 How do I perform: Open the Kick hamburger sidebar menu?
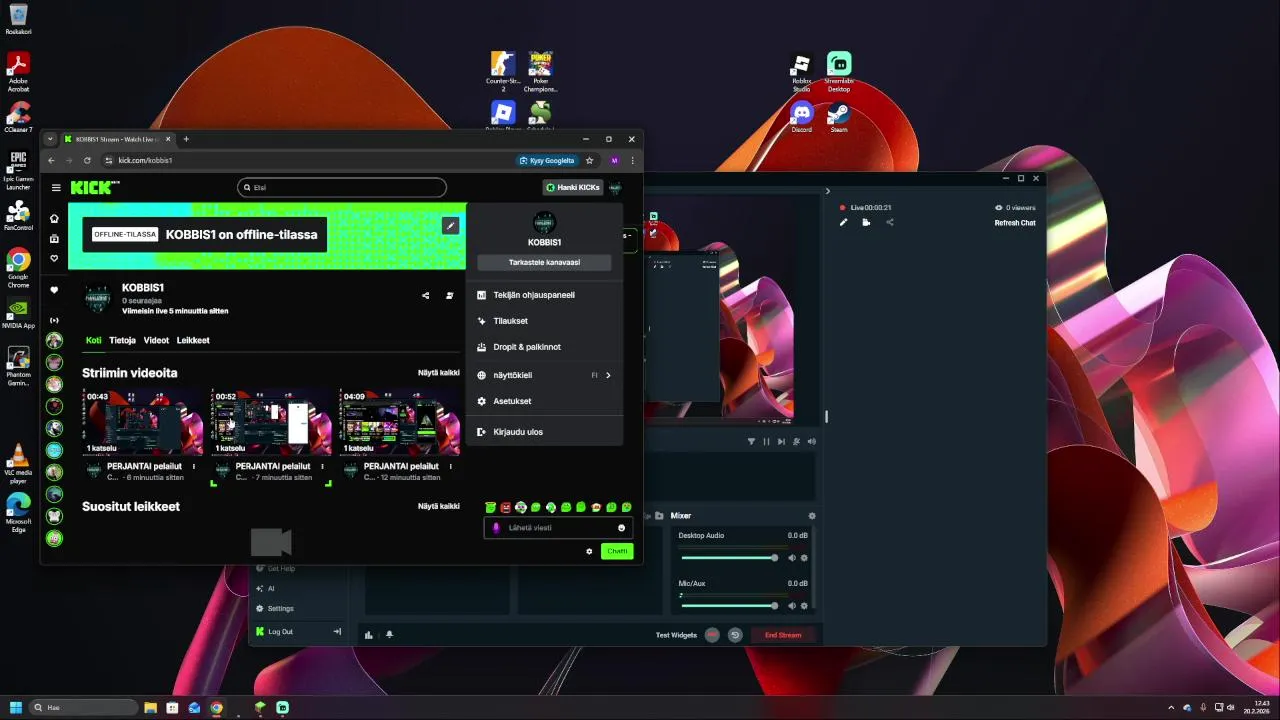pyautogui.click(x=56, y=187)
